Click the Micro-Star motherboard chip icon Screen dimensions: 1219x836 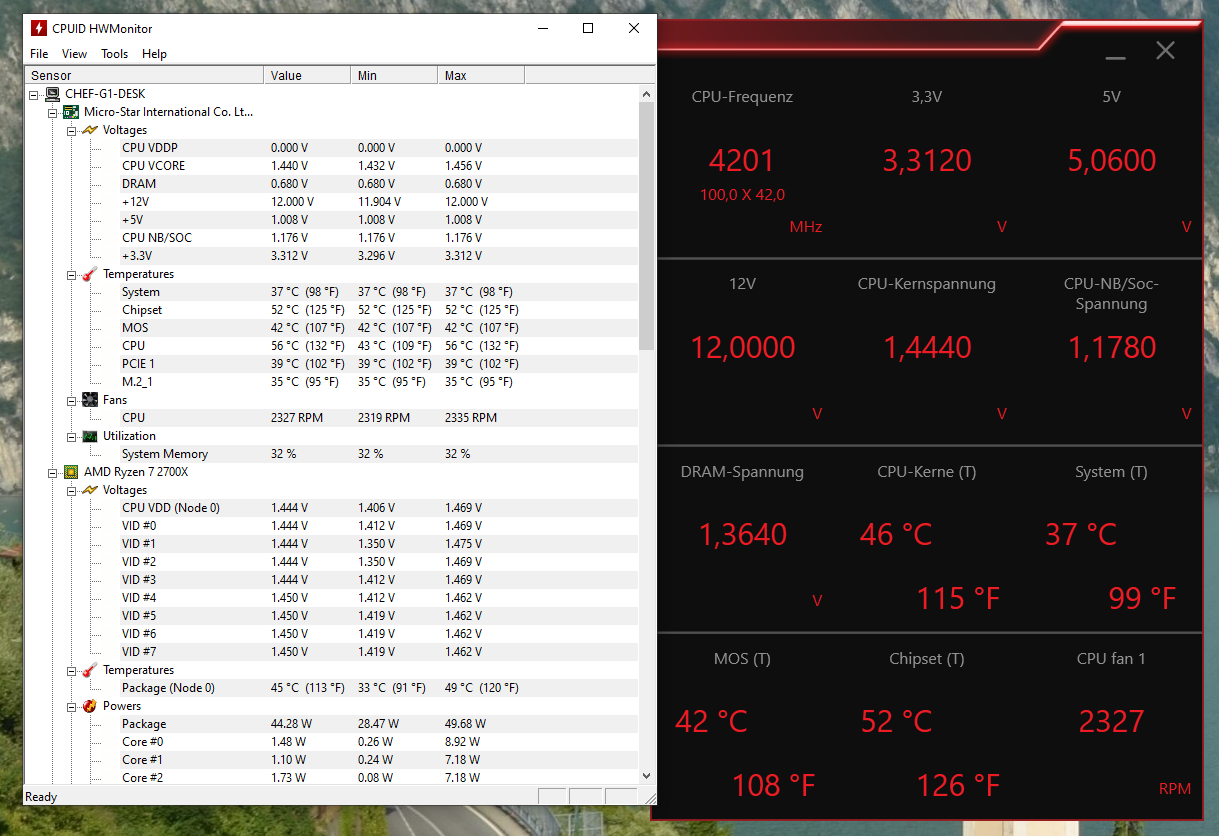[x=71, y=112]
